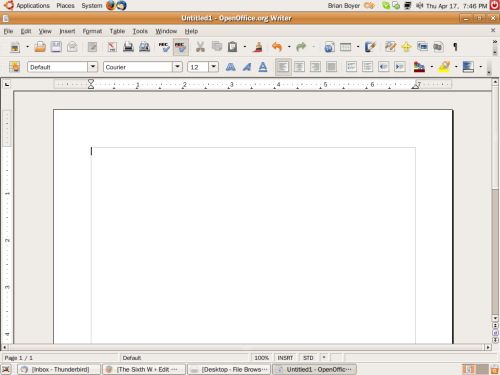Apply Background Color swatch
This screenshot has height=375, width=500.
[468, 67]
